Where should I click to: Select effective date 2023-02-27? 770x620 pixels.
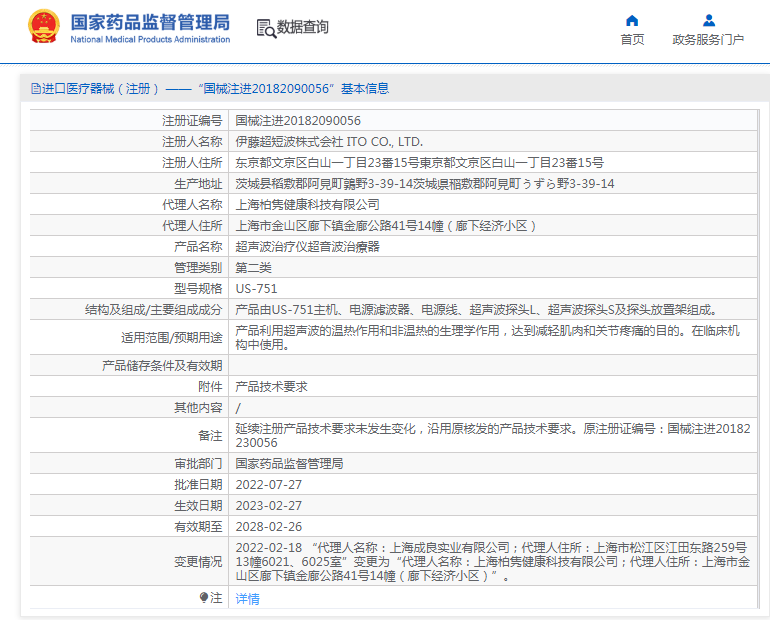coord(269,506)
